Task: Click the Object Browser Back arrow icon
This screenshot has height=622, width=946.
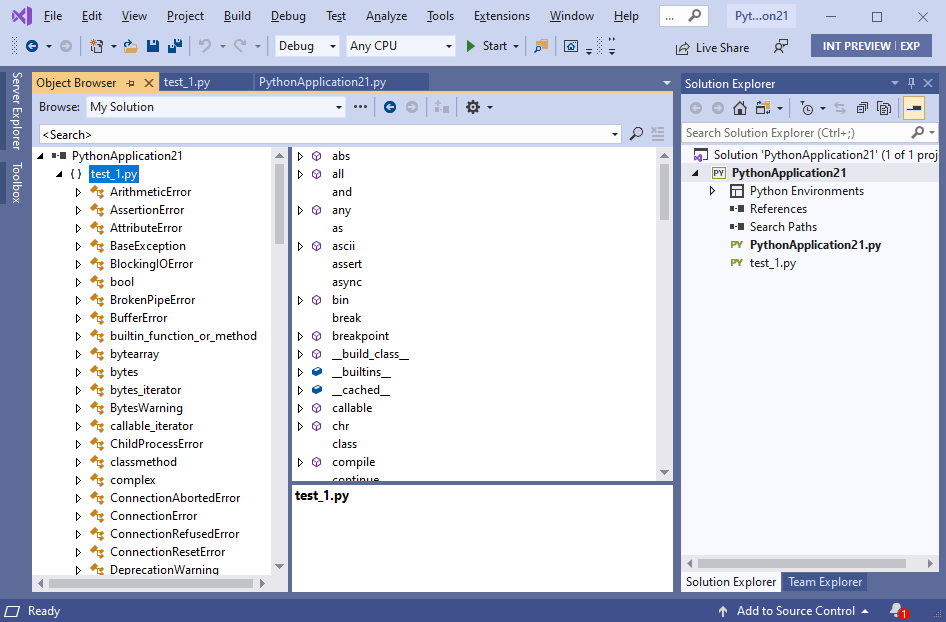Action: coord(390,107)
